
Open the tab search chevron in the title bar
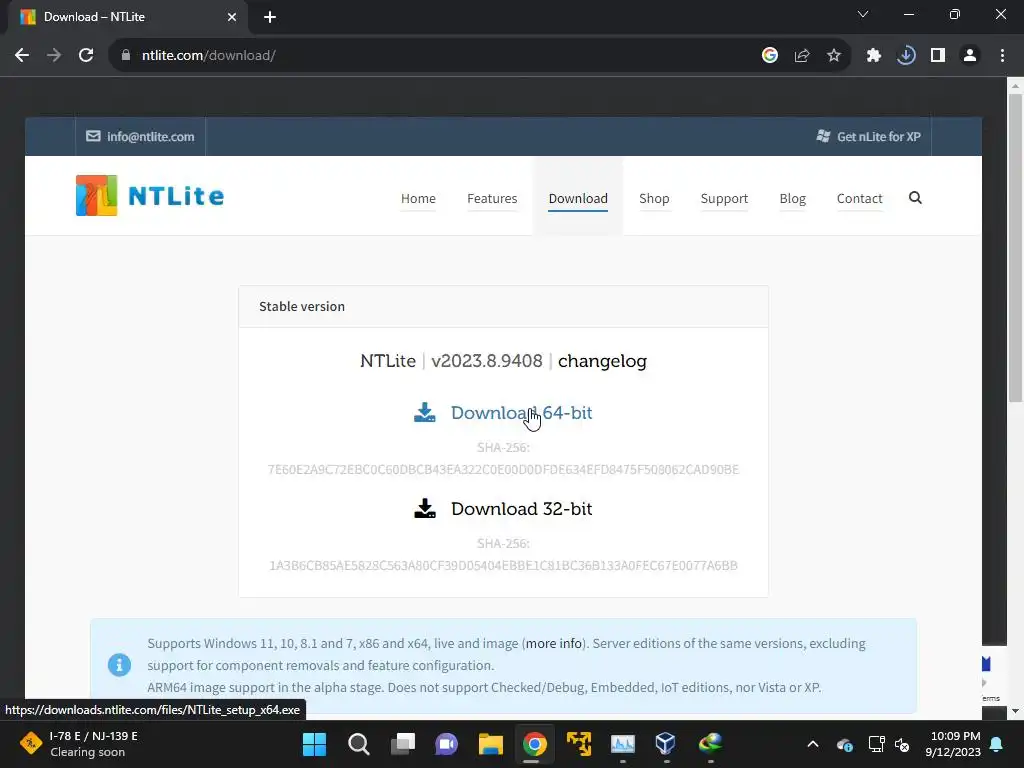pyautogui.click(x=863, y=14)
